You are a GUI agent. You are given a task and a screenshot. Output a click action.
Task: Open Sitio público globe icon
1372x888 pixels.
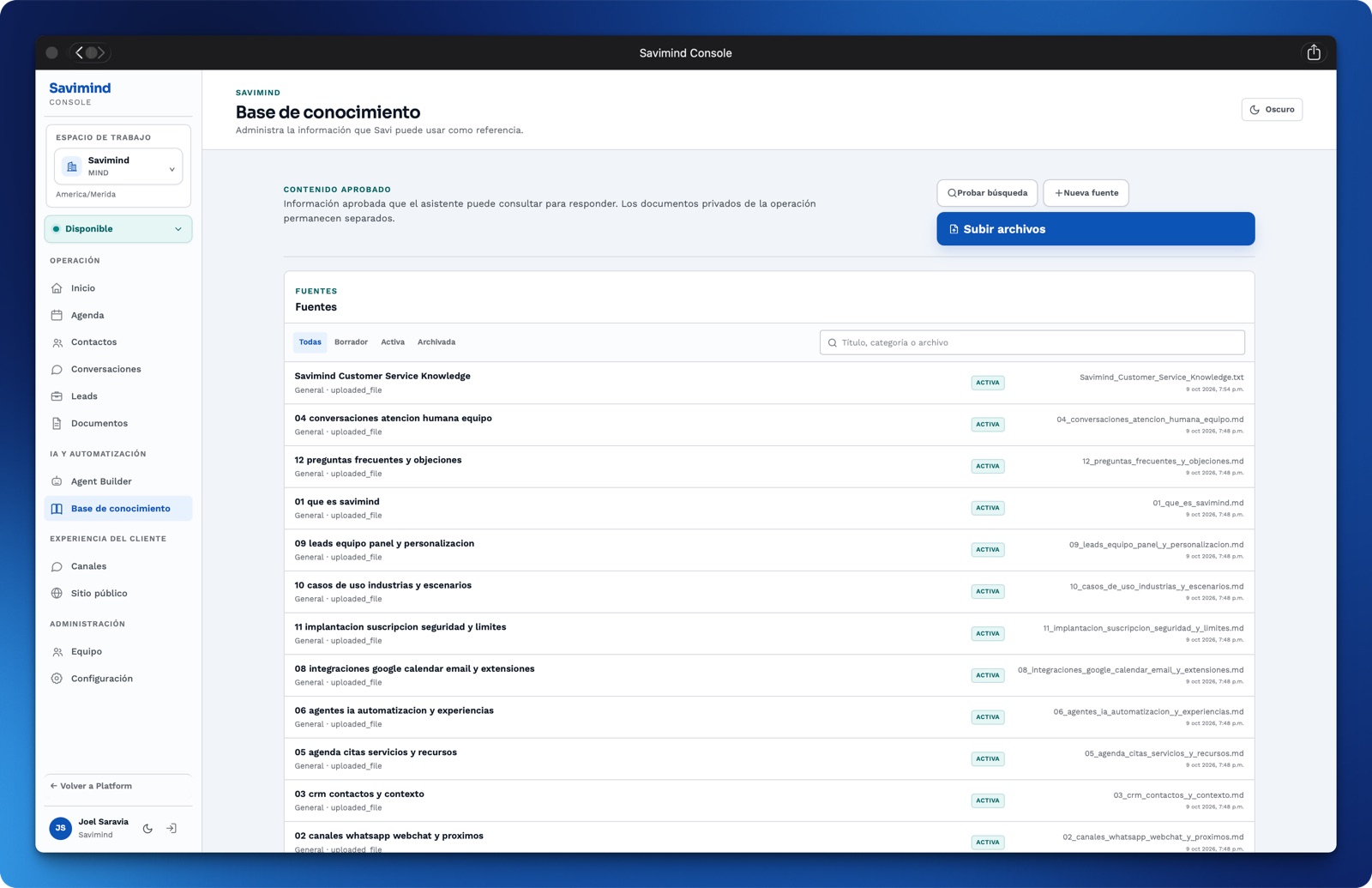click(57, 593)
